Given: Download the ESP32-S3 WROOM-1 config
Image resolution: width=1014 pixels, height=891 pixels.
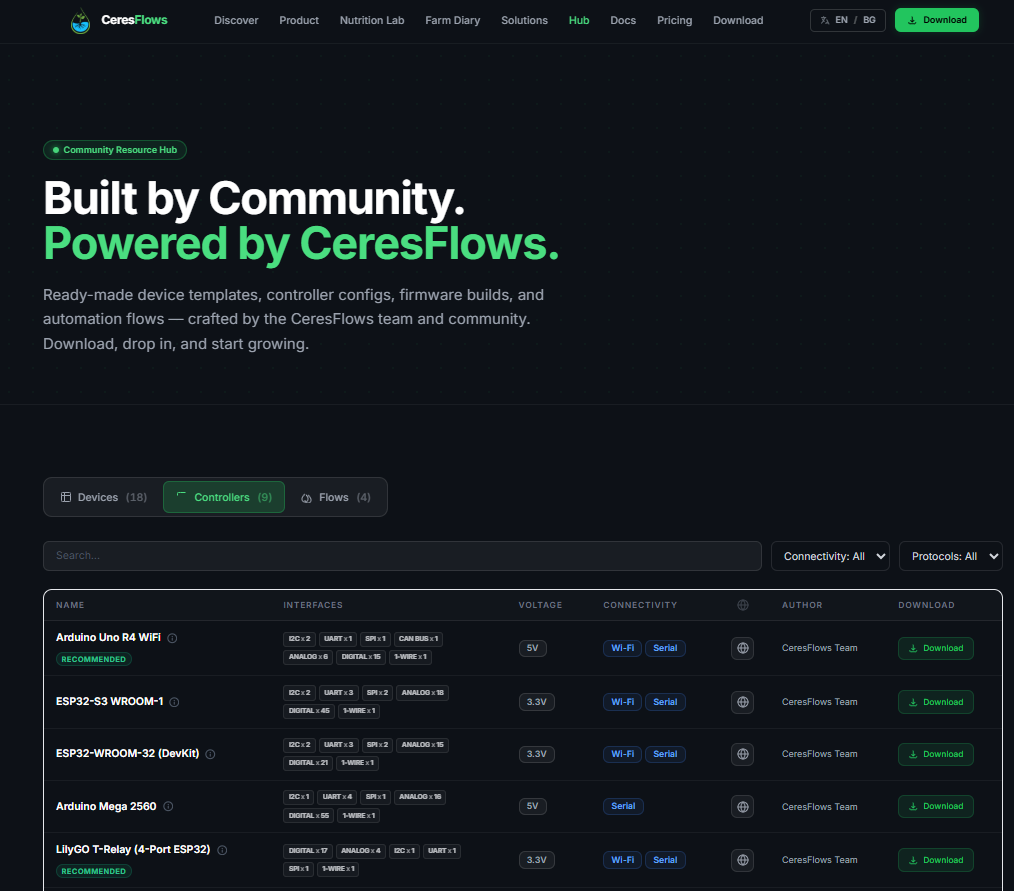Looking at the screenshot, I should 936,702.
